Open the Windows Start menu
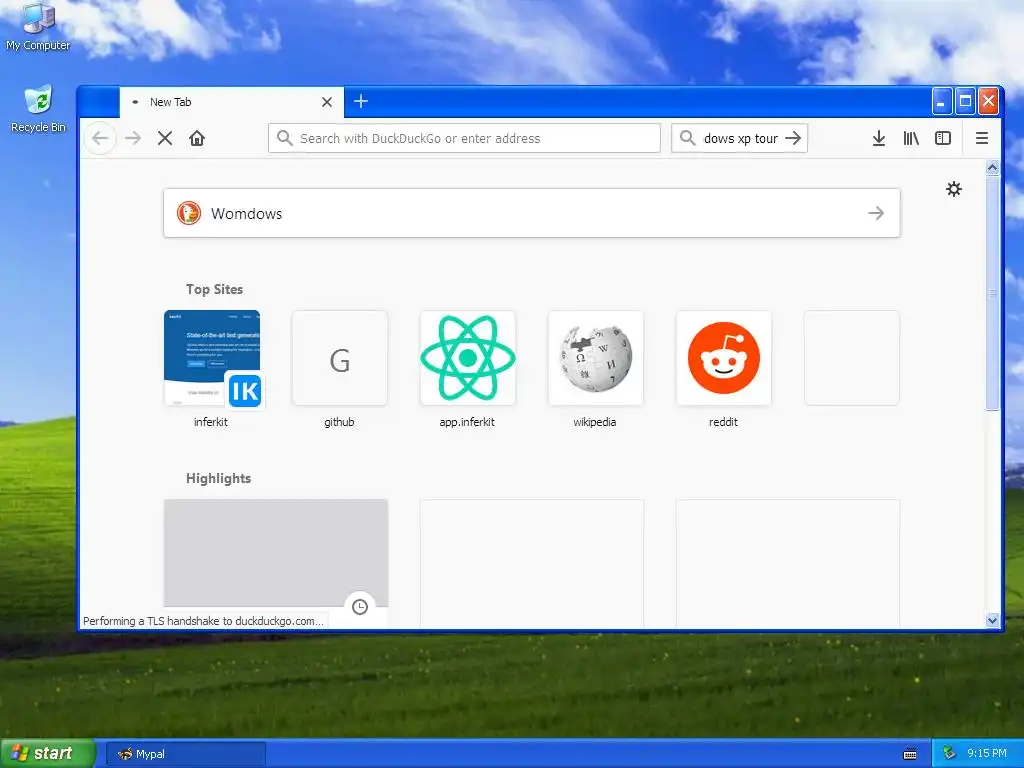 tap(48, 753)
